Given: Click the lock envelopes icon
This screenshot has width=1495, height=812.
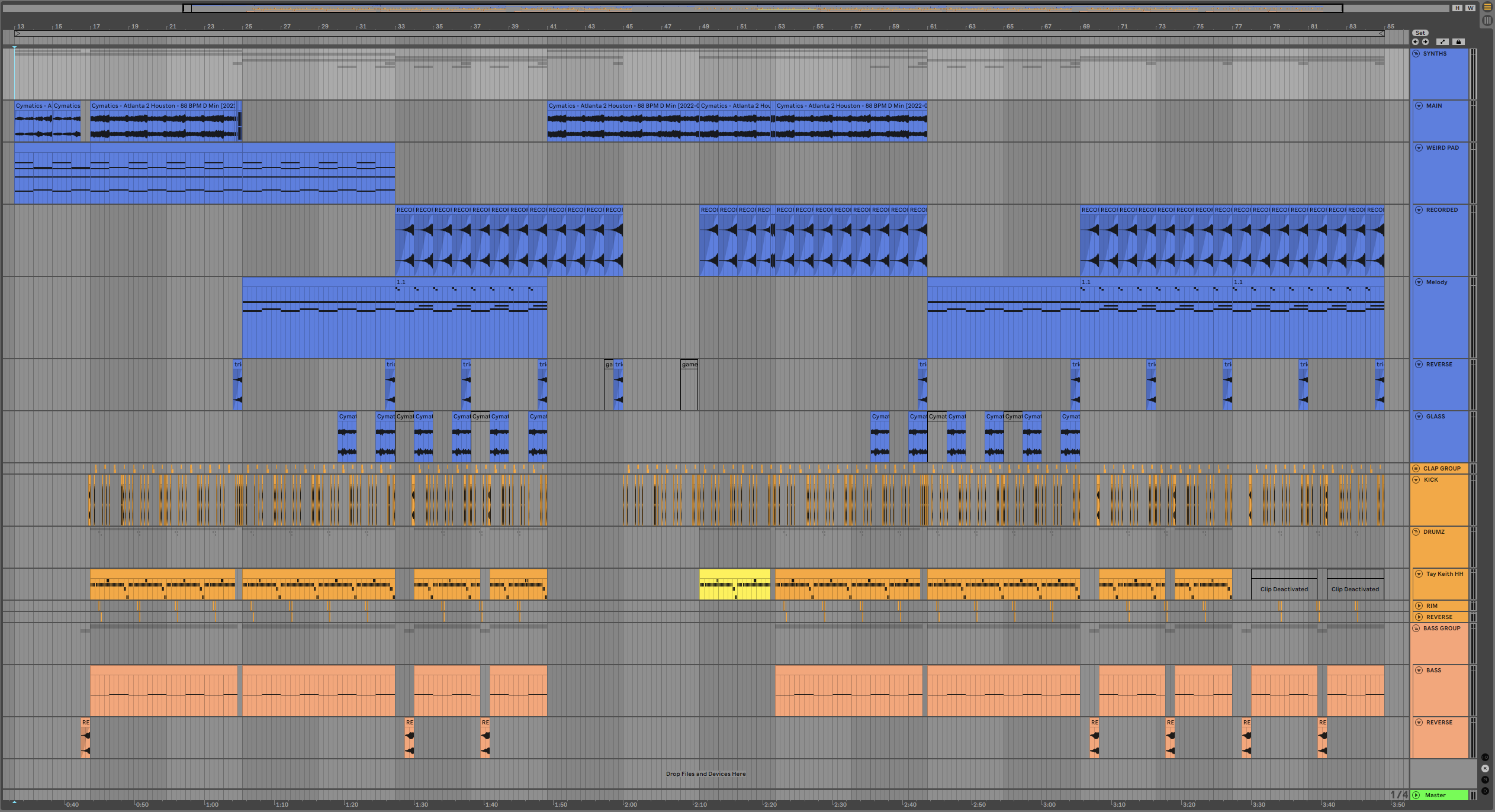Looking at the screenshot, I should [x=1458, y=42].
